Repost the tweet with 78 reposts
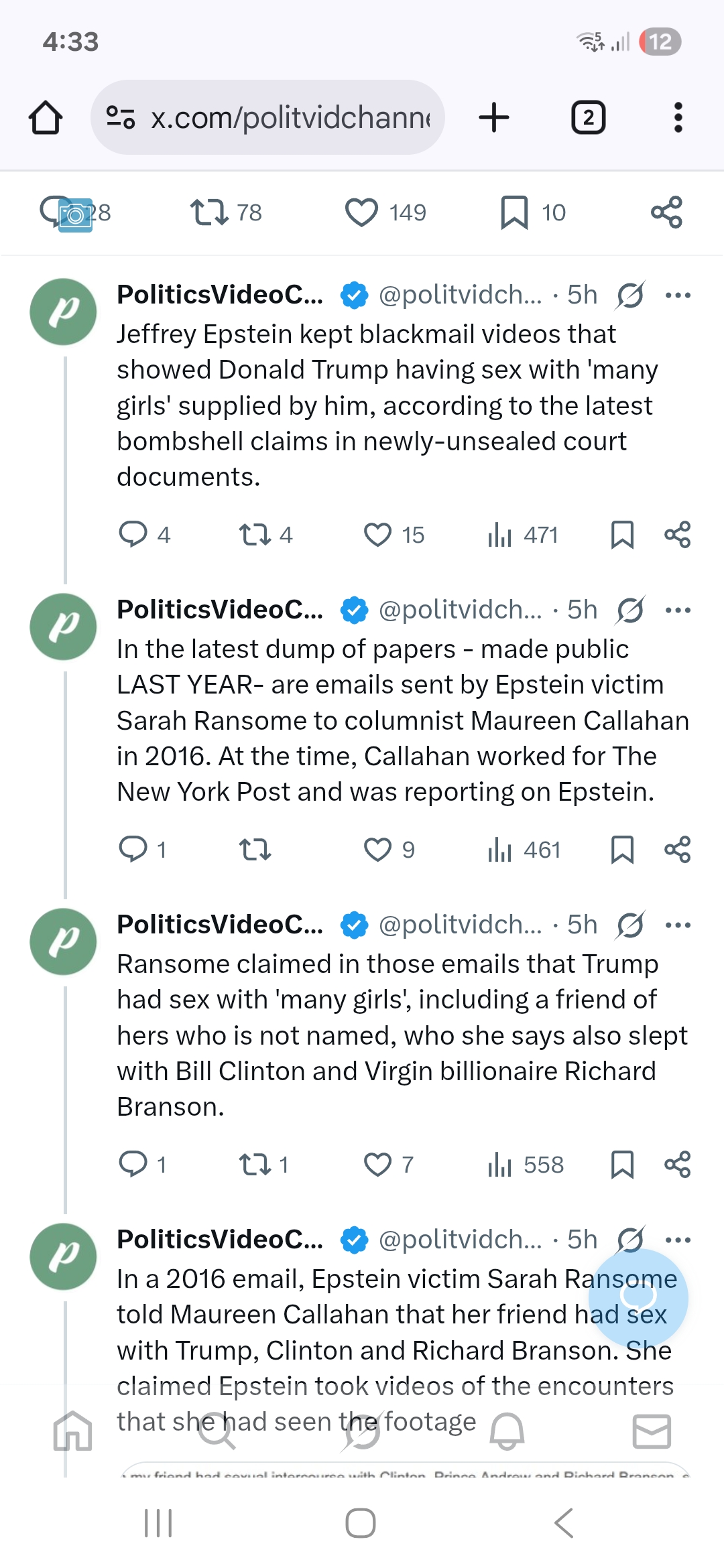The image size is (724, 1568). coord(210,212)
